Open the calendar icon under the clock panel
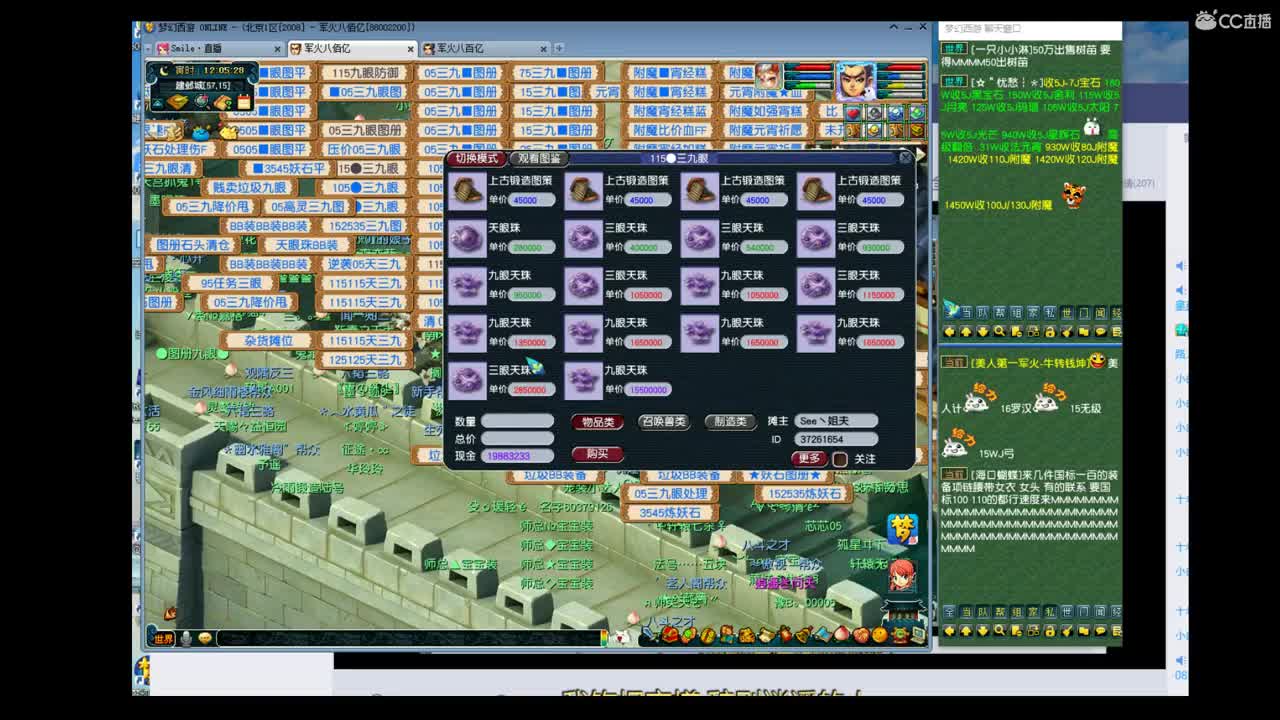This screenshot has width=1280, height=720. pos(243,101)
